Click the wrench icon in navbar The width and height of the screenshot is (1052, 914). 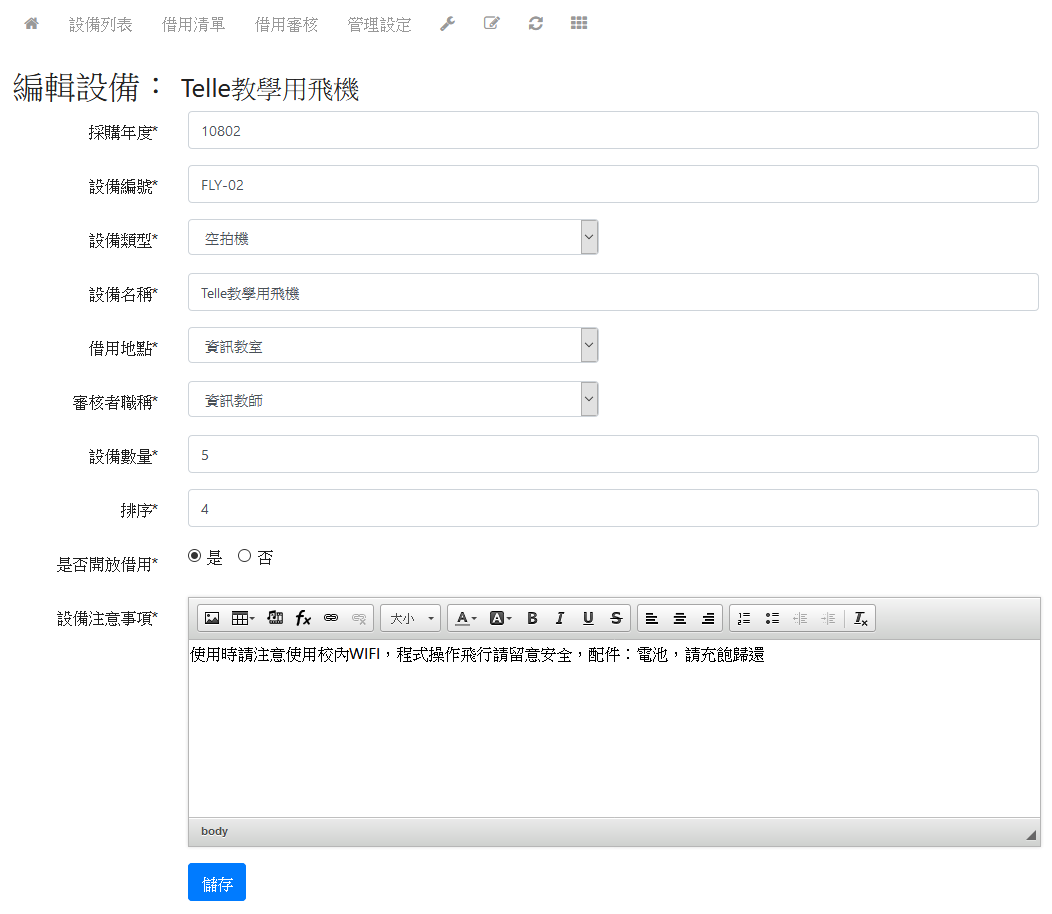pos(447,24)
